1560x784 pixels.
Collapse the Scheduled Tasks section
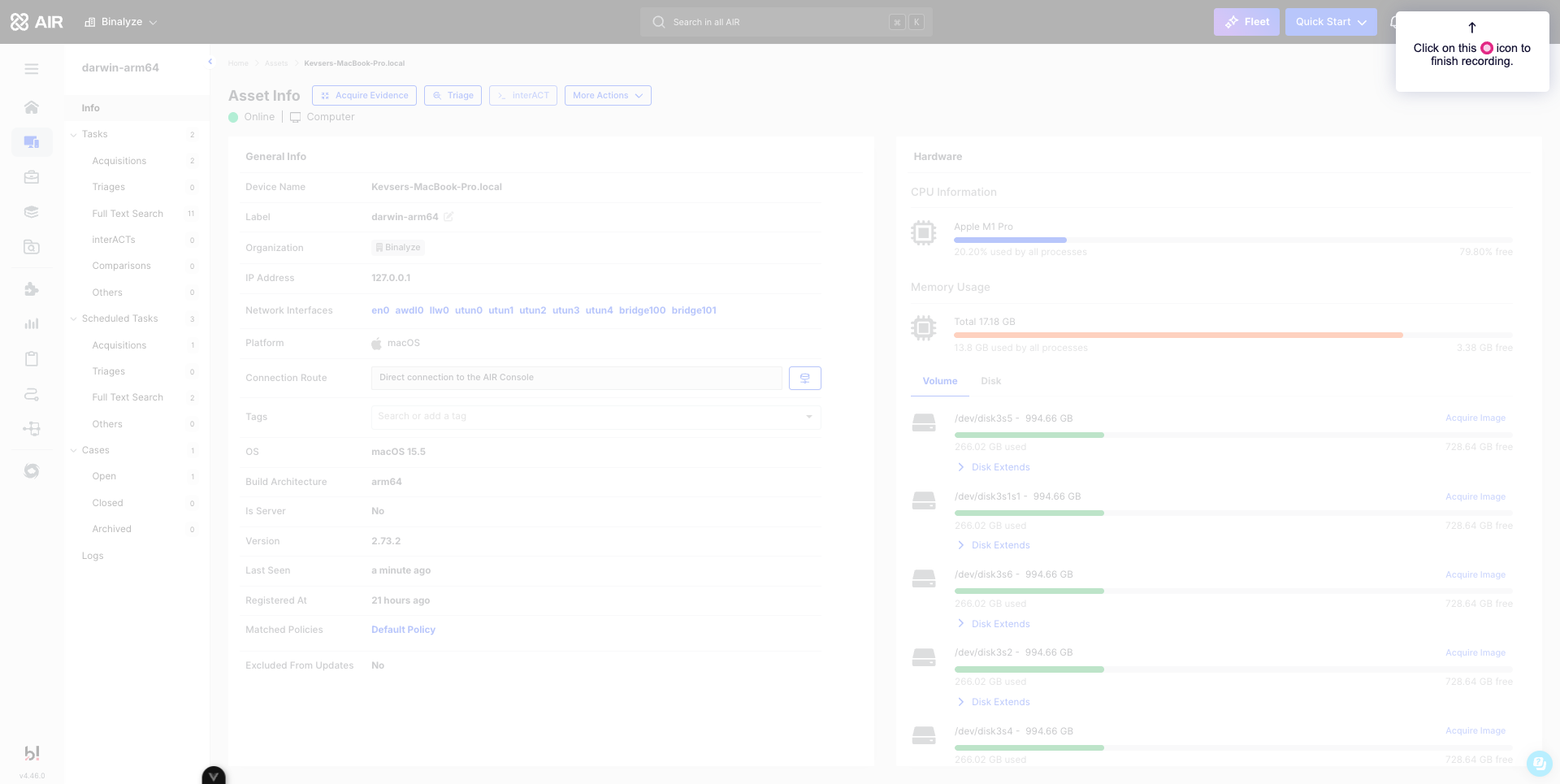(x=74, y=319)
